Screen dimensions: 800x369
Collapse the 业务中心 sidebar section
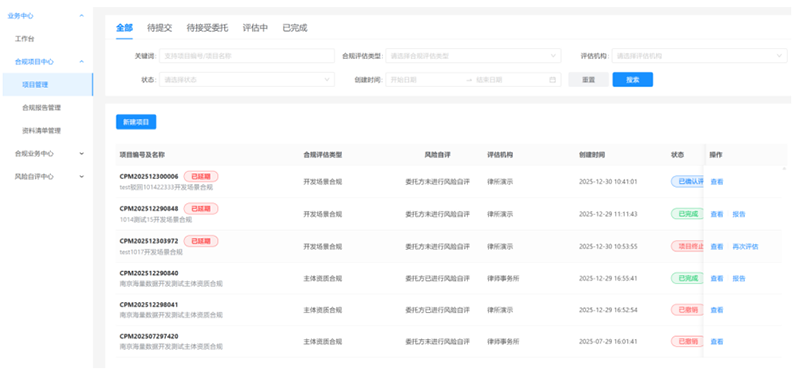(82, 16)
